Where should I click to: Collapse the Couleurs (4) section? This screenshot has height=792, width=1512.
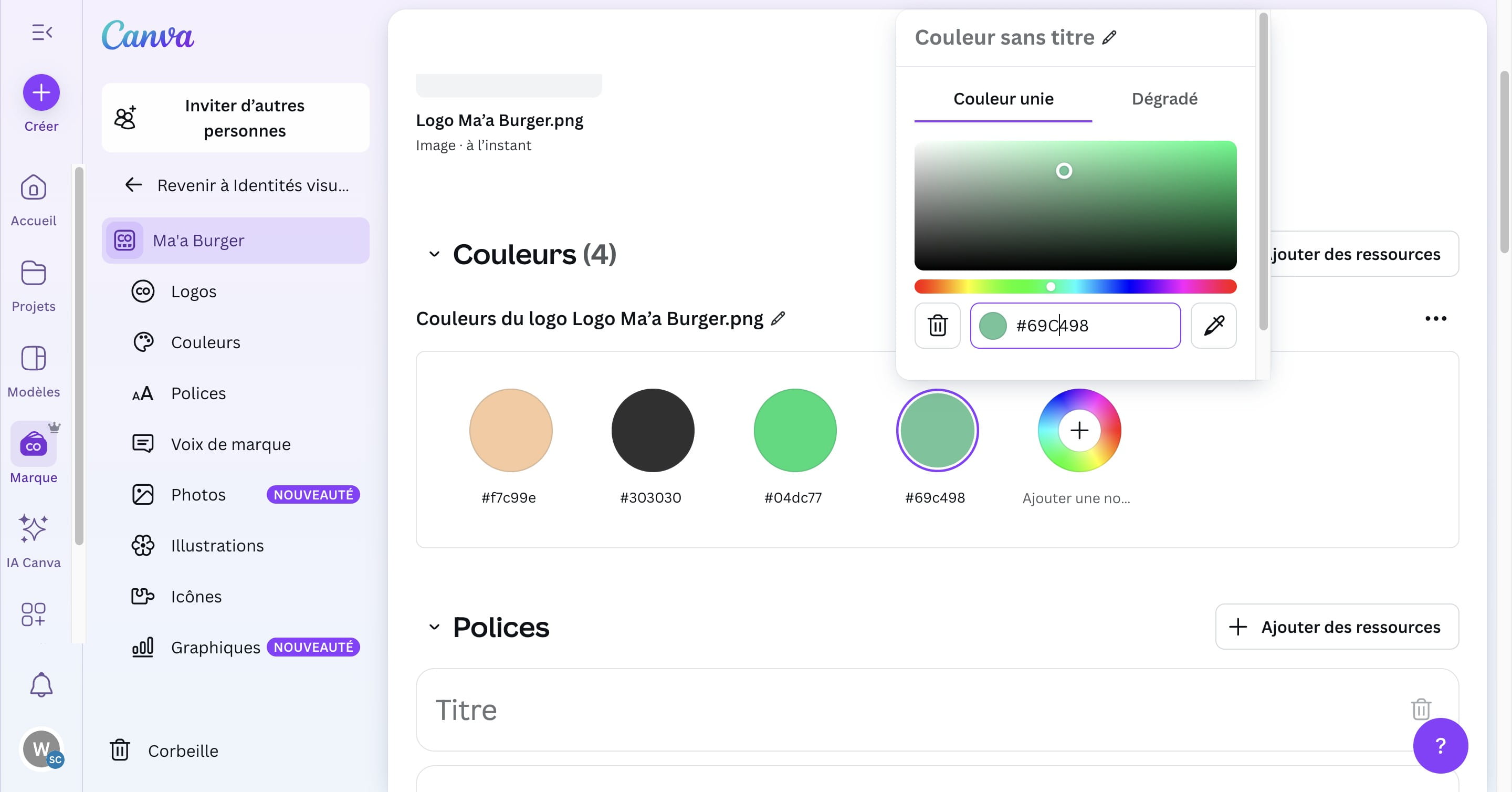tap(434, 254)
